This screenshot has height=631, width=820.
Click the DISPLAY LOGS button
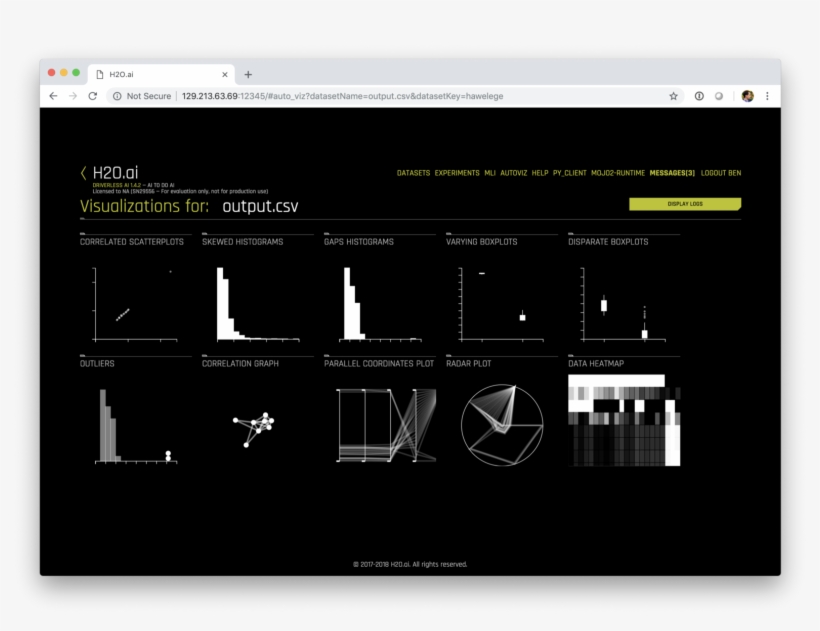click(x=684, y=203)
